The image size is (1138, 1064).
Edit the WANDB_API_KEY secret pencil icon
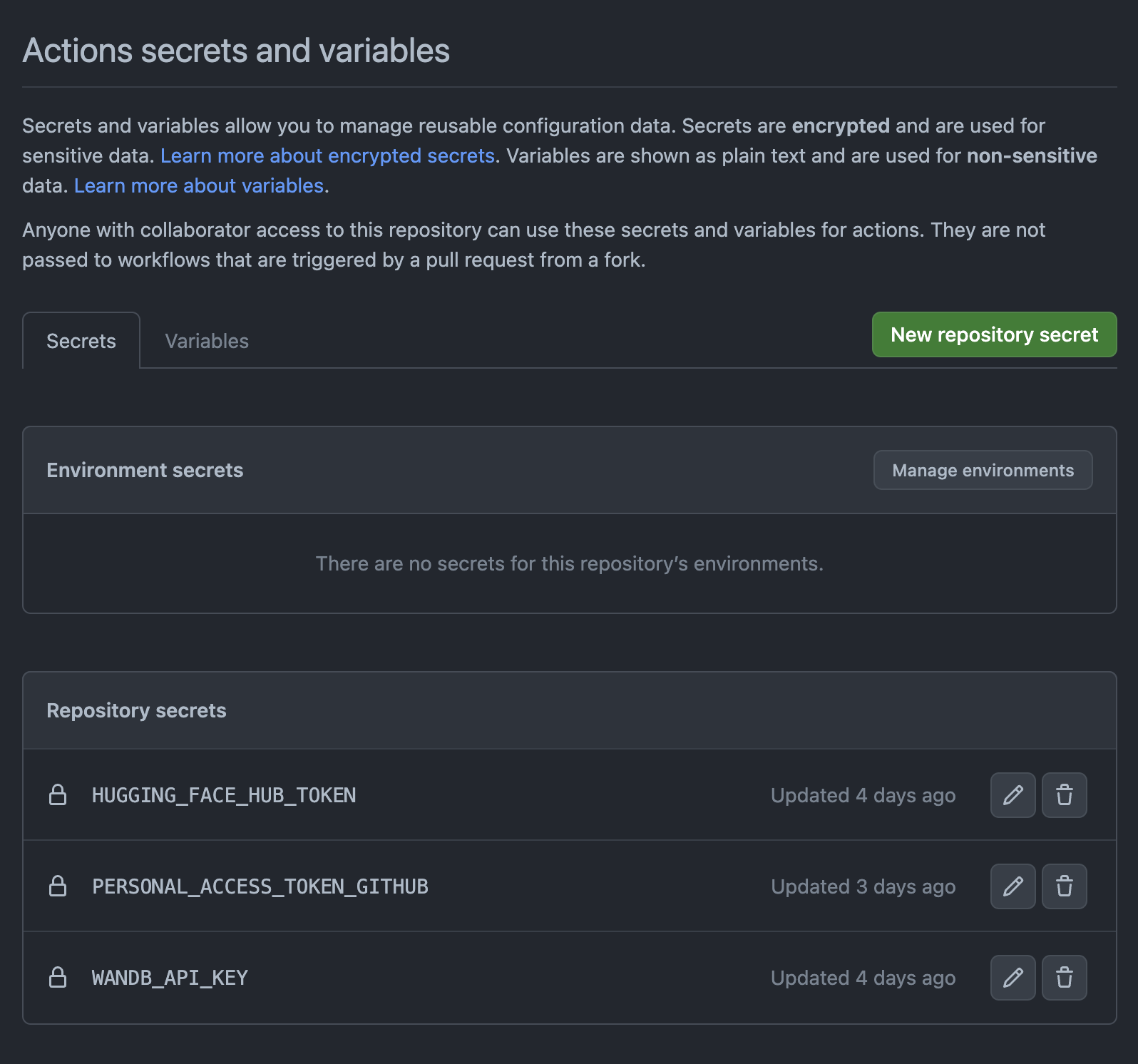(x=1013, y=978)
